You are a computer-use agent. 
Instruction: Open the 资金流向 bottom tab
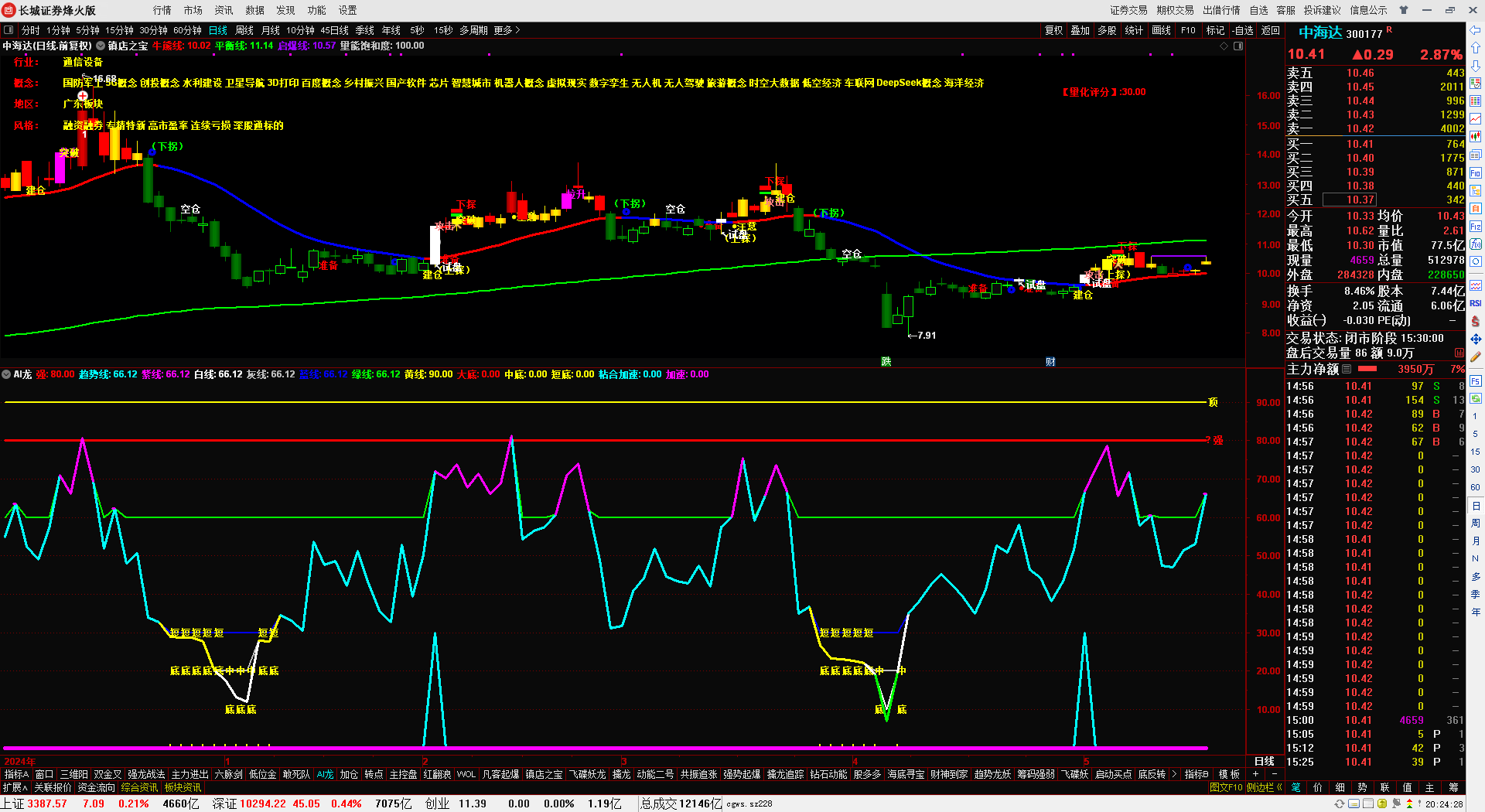[97, 787]
